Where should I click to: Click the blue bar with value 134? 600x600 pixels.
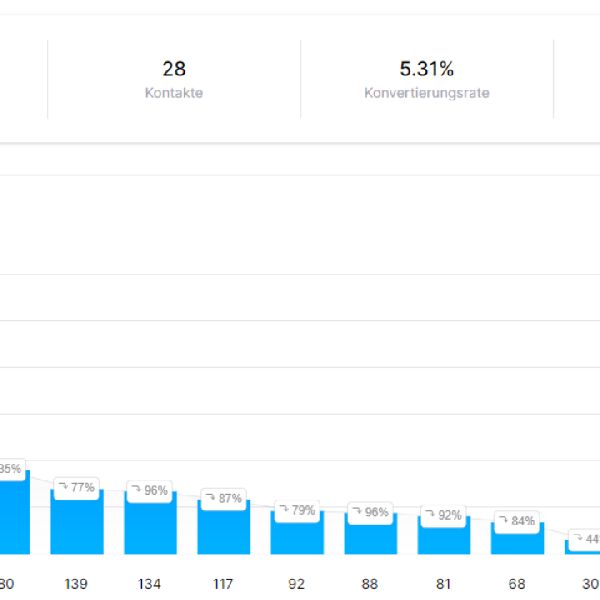[x=150, y=527]
